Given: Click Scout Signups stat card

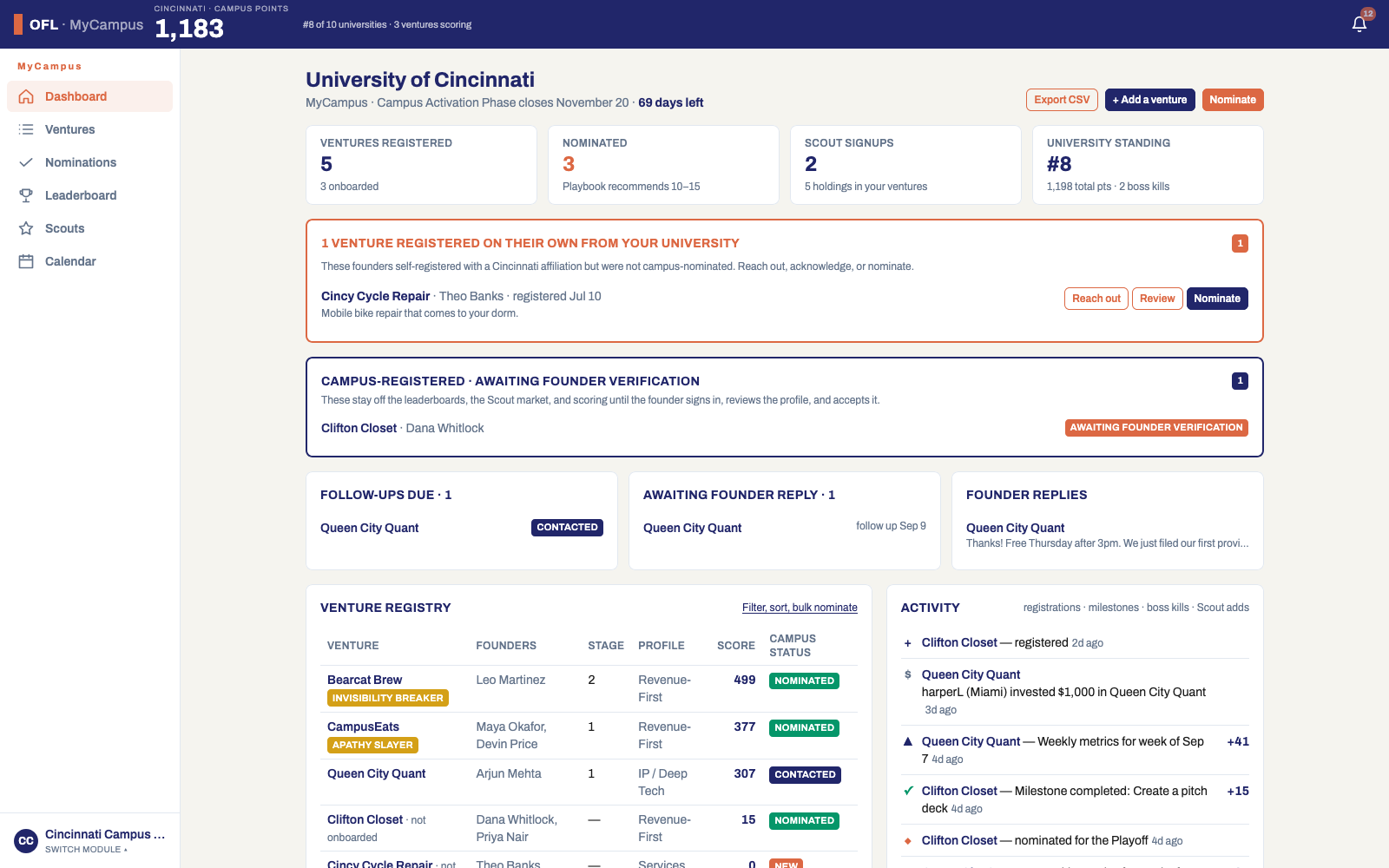Looking at the screenshot, I should pos(905,165).
